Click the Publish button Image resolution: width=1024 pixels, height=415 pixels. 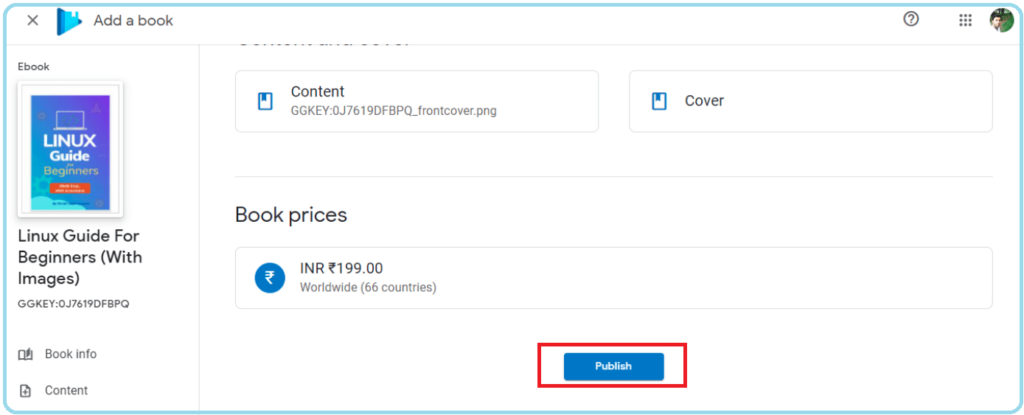click(614, 367)
